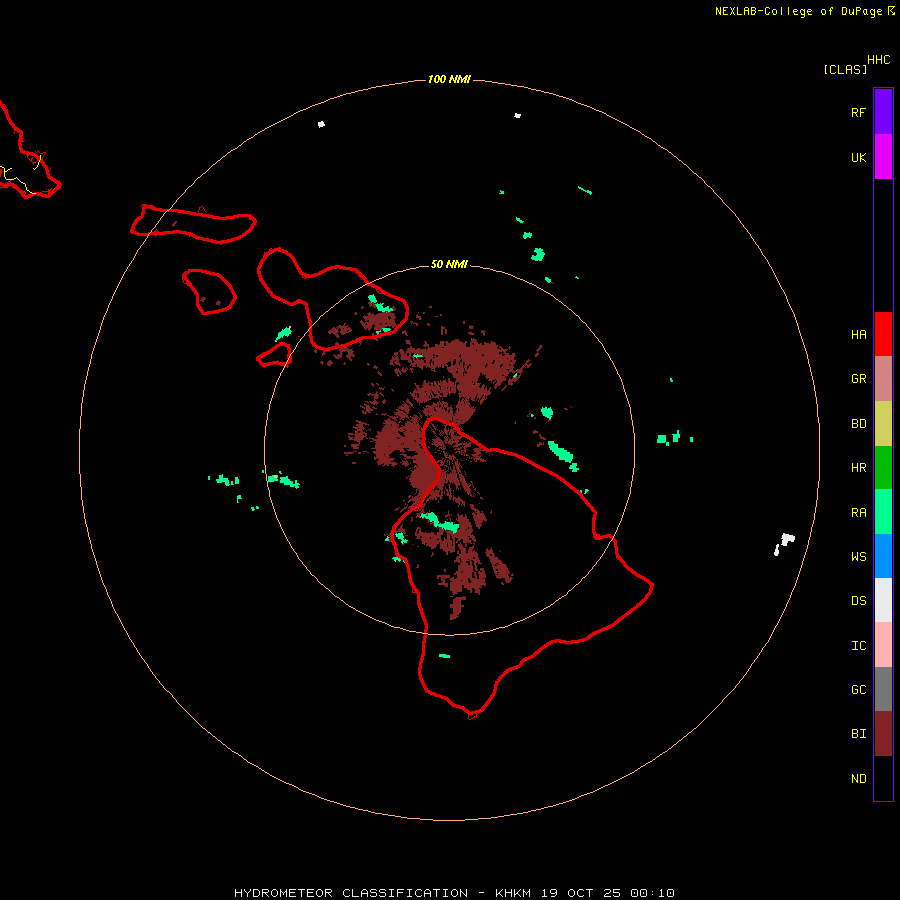Select the BI brown legend swatch

[883, 734]
